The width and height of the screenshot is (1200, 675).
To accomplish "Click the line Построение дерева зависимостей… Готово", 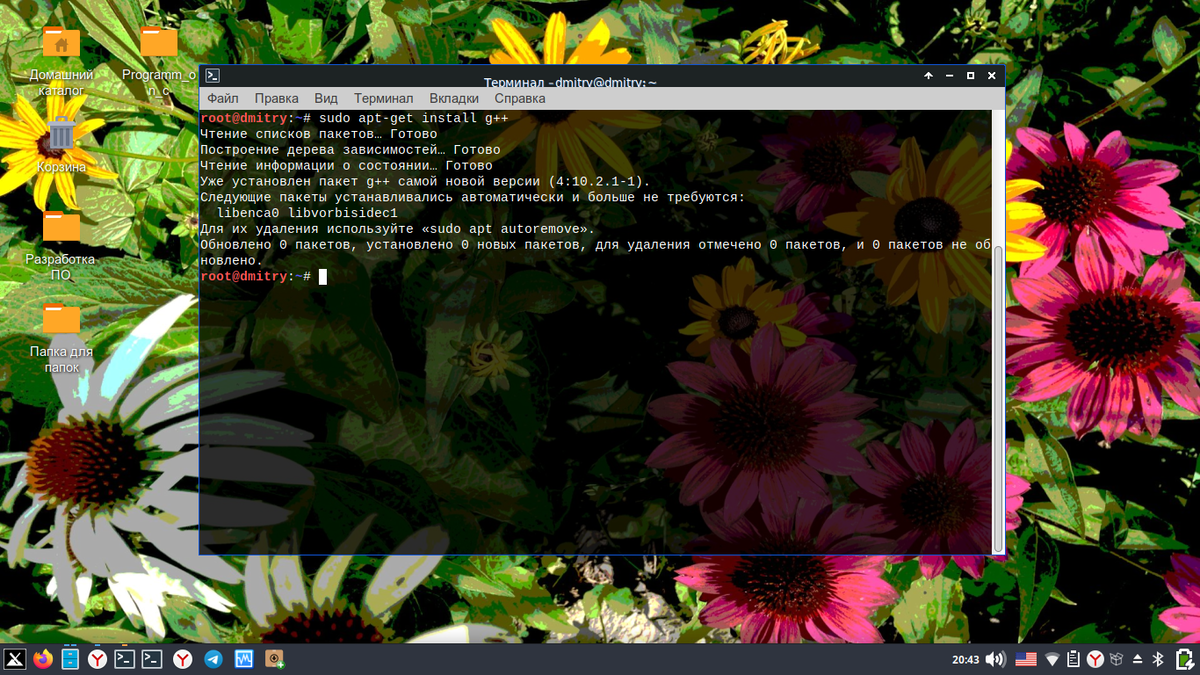I will coord(350,150).
